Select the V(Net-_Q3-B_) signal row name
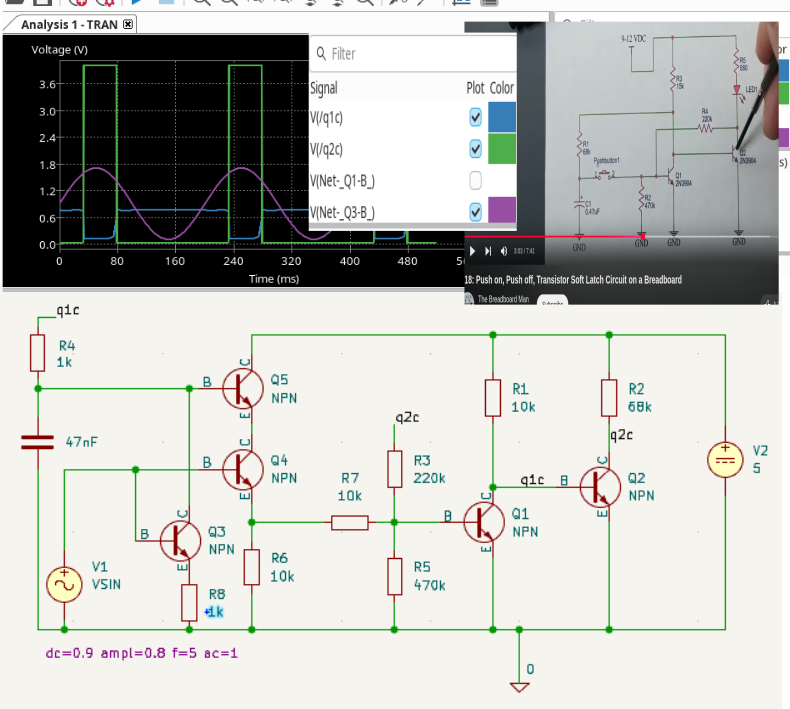The width and height of the screenshot is (790, 709). 342,213
